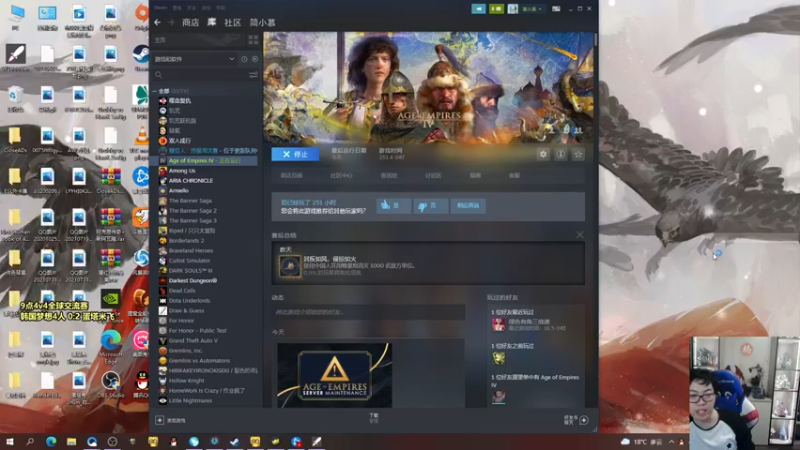The height and width of the screenshot is (450, 800).
Task: Open friends and chat icon
Action: pos(584,420)
